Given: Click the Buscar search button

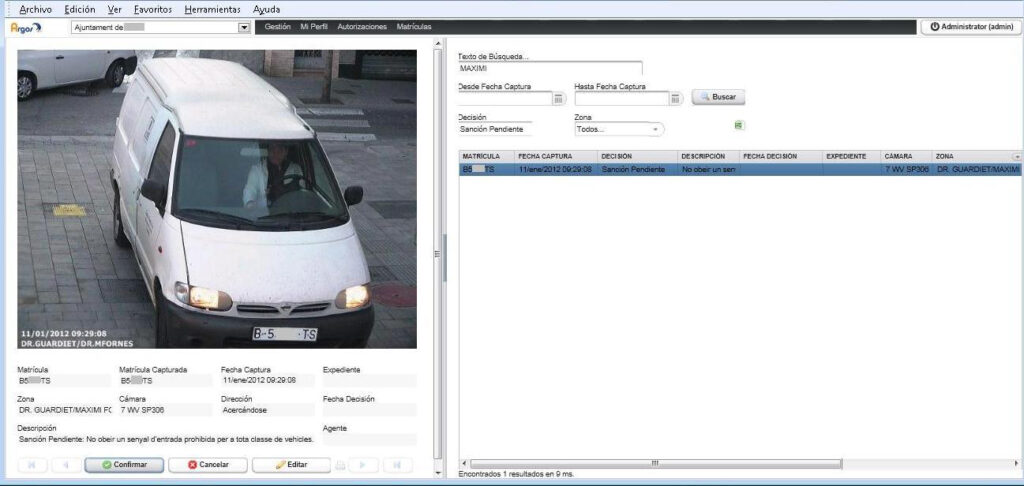Looking at the screenshot, I should (718, 97).
